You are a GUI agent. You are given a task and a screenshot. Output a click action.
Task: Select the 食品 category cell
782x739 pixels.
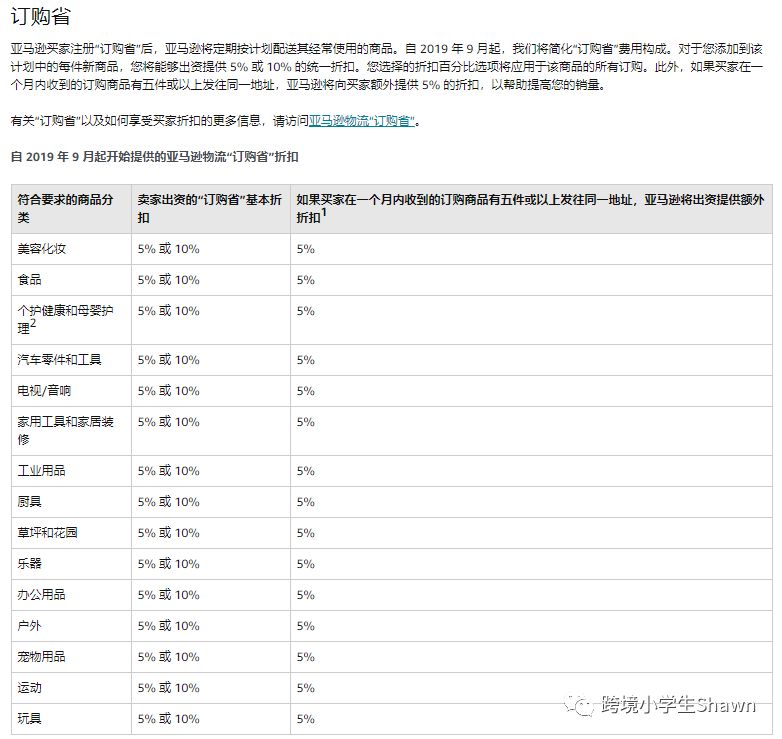pos(71,280)
